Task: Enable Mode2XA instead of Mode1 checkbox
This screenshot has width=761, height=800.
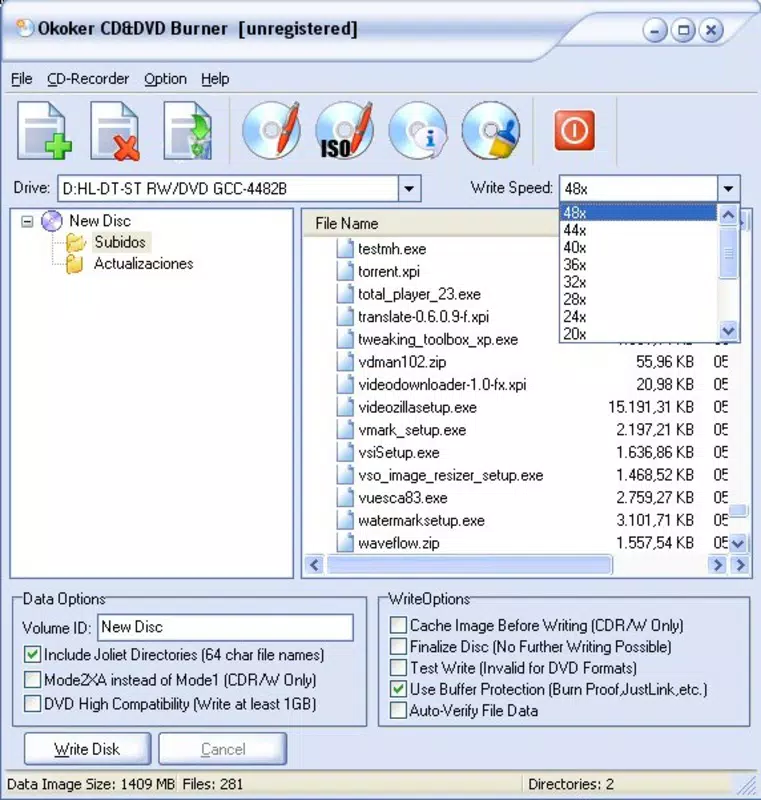Action: pyautogui.click(x=32, y=679)
